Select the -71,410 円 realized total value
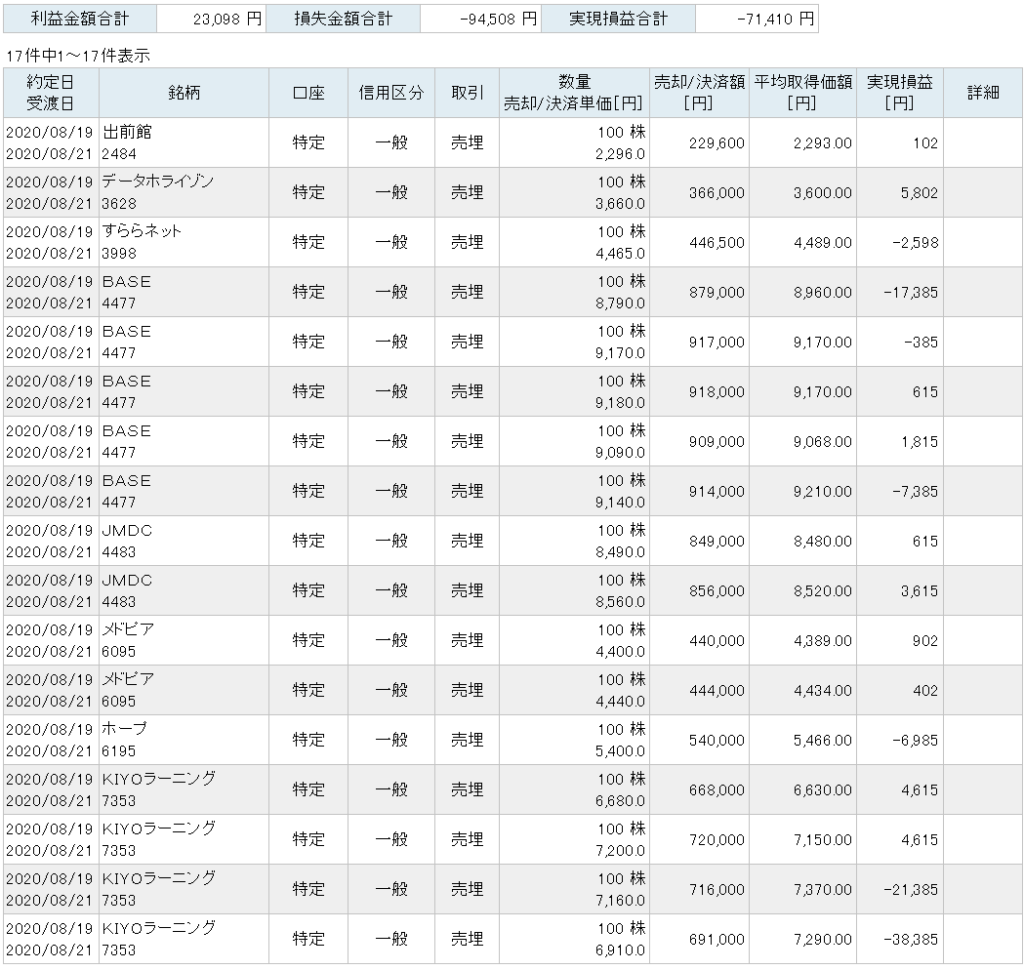 click(775, 20)
